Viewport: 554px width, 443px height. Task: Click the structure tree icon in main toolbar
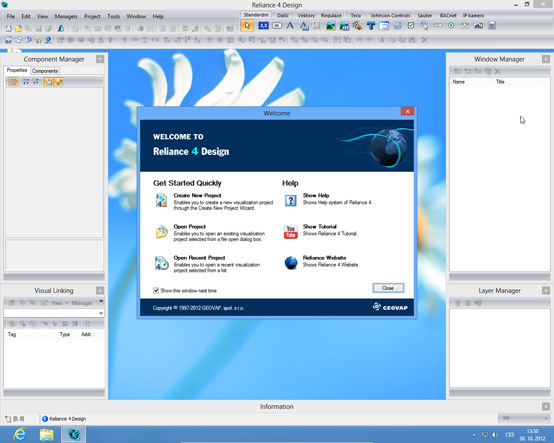tap(61, 28)
